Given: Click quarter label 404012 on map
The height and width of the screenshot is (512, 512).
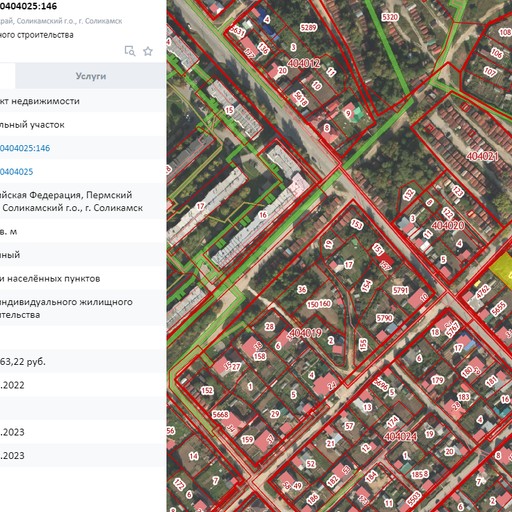Looking at the screenshot, I should pos(303,63).
